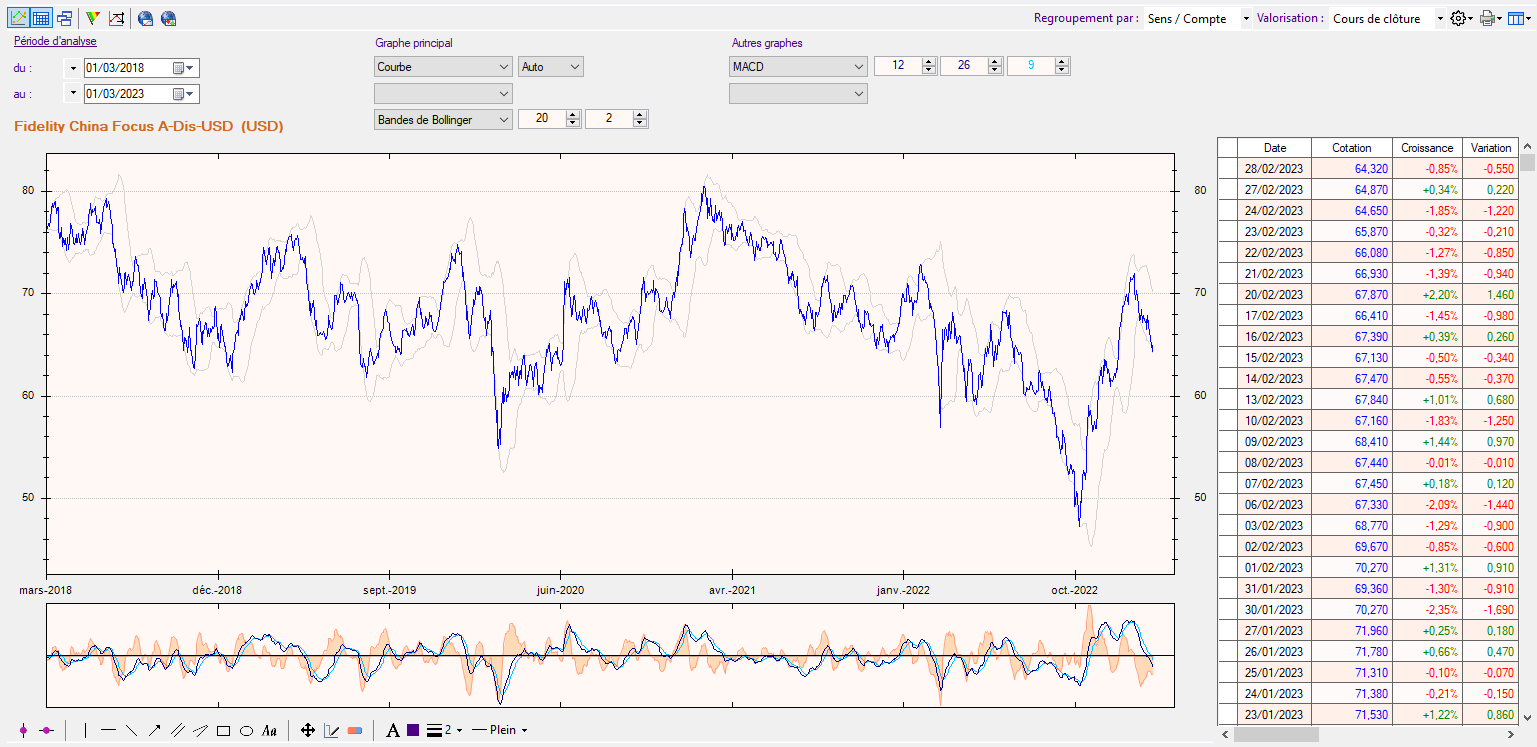
Task: Open the purple color swatch picker
Action: [413, 731]
